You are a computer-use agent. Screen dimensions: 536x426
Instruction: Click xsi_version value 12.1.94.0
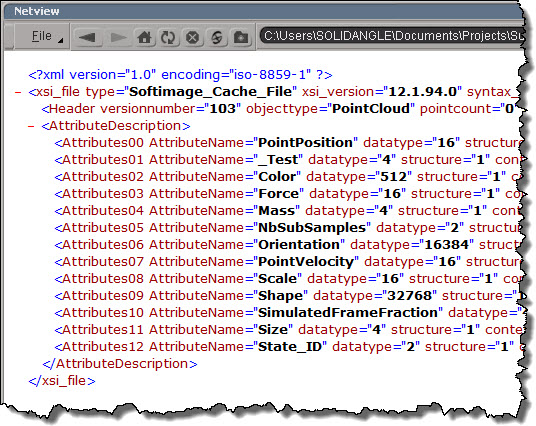click(x=423, y=92)
